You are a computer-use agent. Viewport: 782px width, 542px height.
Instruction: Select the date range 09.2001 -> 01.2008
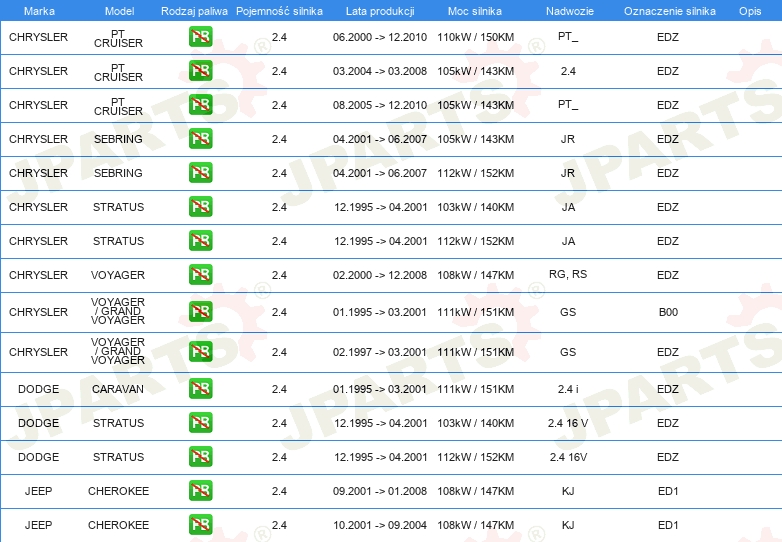click(380, 491)
